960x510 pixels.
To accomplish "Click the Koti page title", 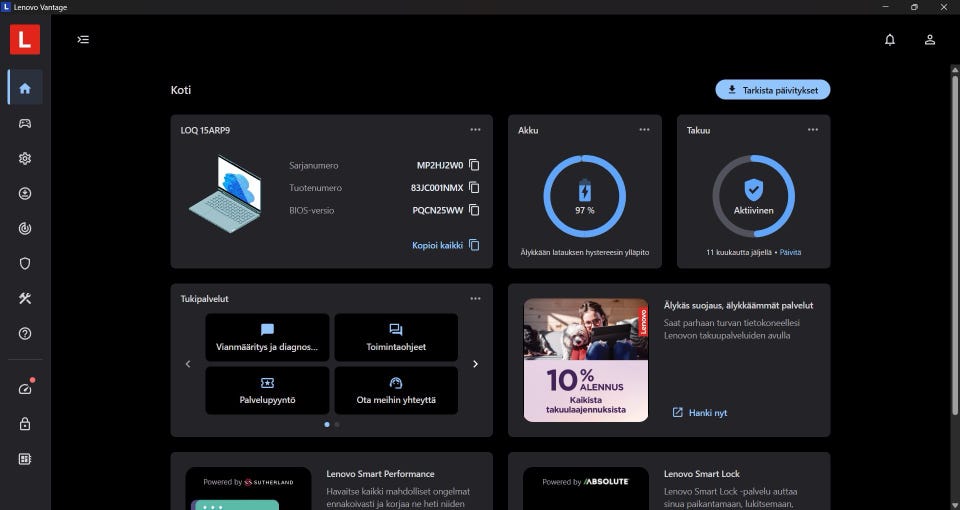I will tap(181, 90).
